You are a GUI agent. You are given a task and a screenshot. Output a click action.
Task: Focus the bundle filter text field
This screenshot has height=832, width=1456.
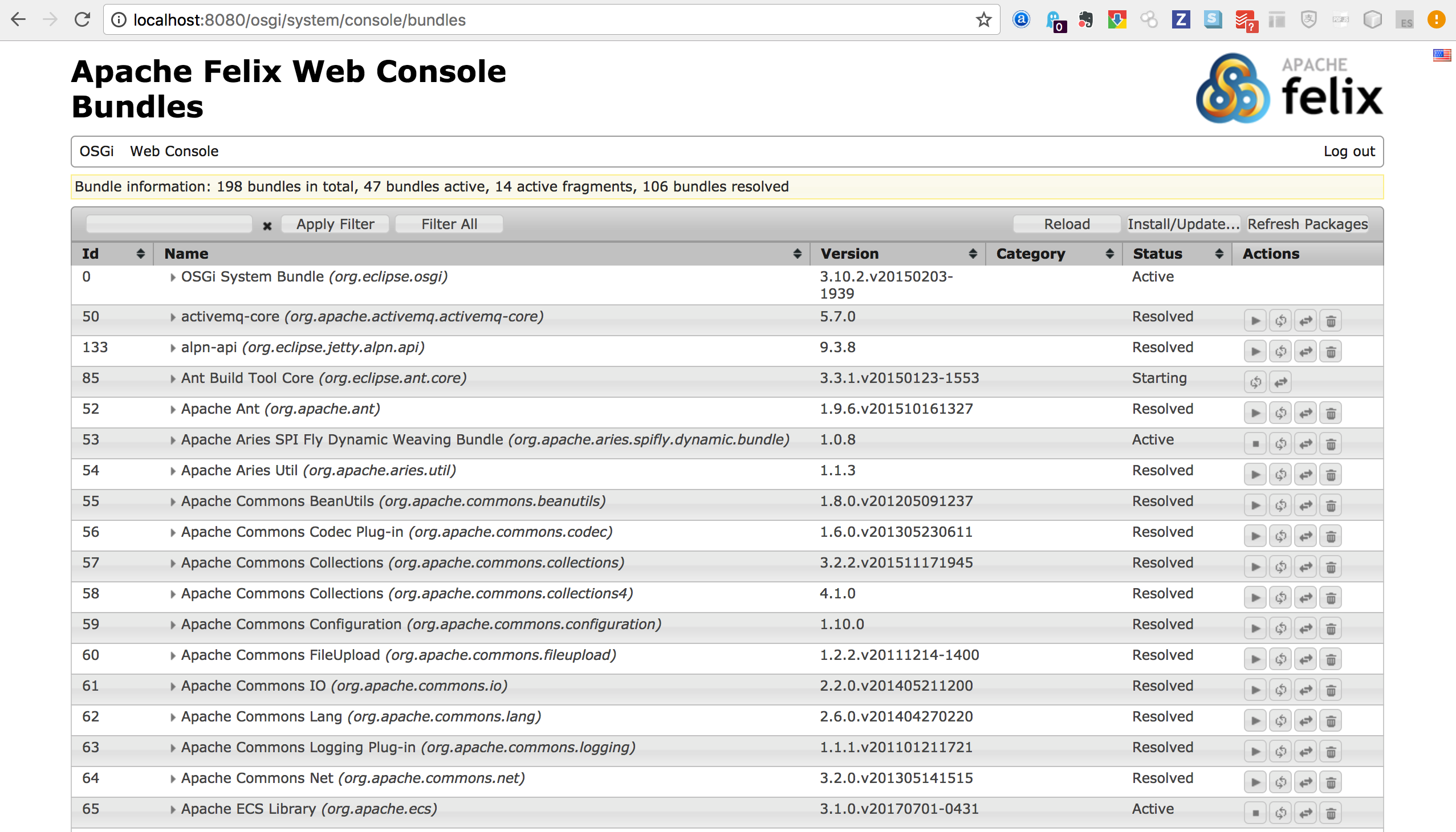pyautogui.click(x=169, y=224)
